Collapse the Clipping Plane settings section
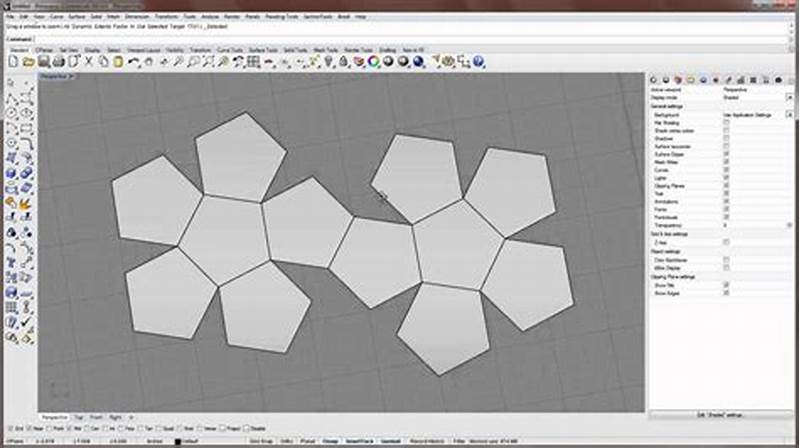Viewport: 800px width, 448px height. (x=673, y=277)
